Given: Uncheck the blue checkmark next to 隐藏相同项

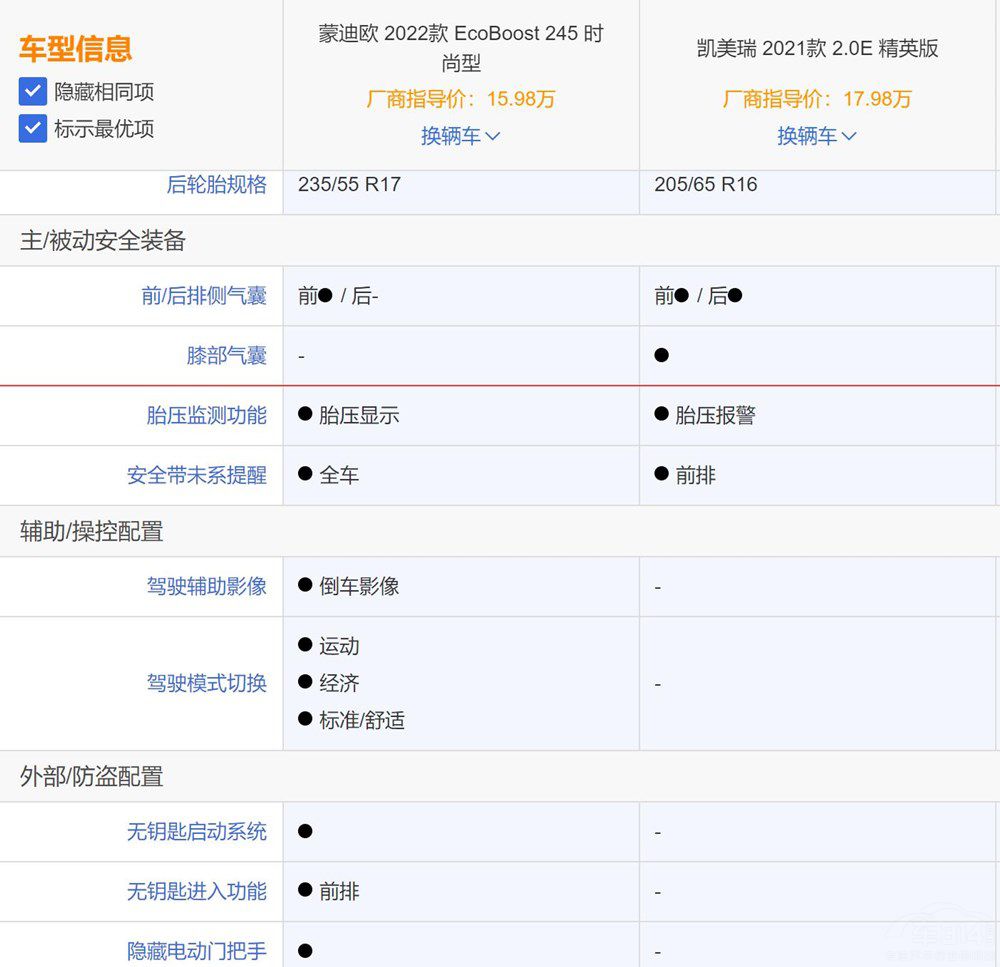Looking at the screenshot, I should coord(32,90).
